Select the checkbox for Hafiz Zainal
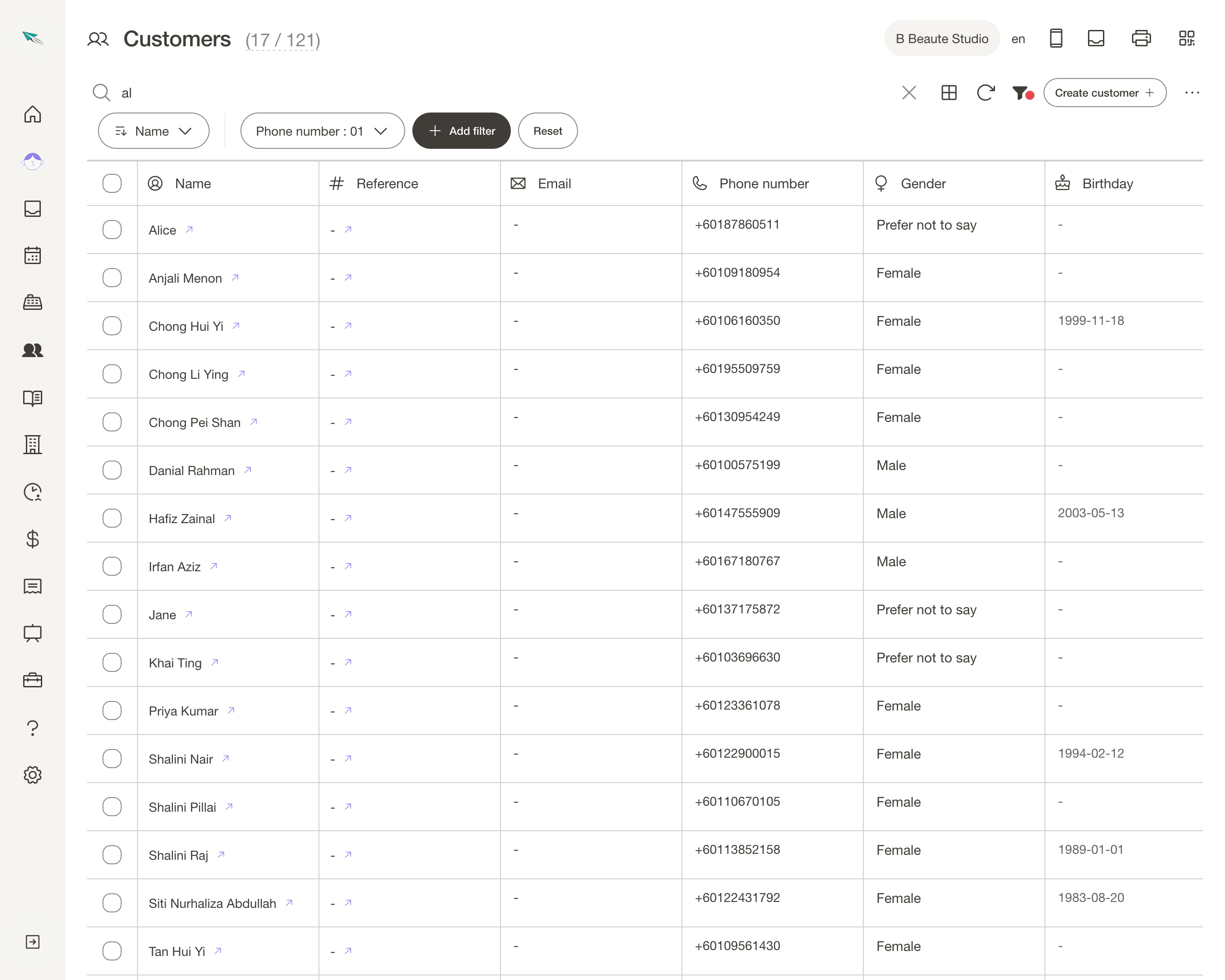1225x980 pixels. pos(112,518)
